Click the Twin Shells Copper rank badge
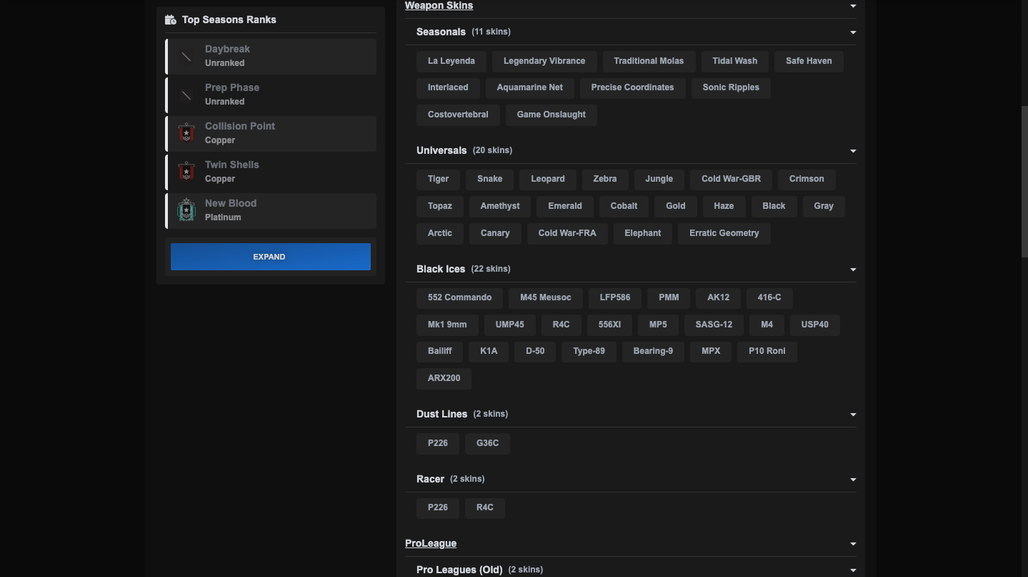This screenshot has height=577, width=1028. click(x=186, y=172)
